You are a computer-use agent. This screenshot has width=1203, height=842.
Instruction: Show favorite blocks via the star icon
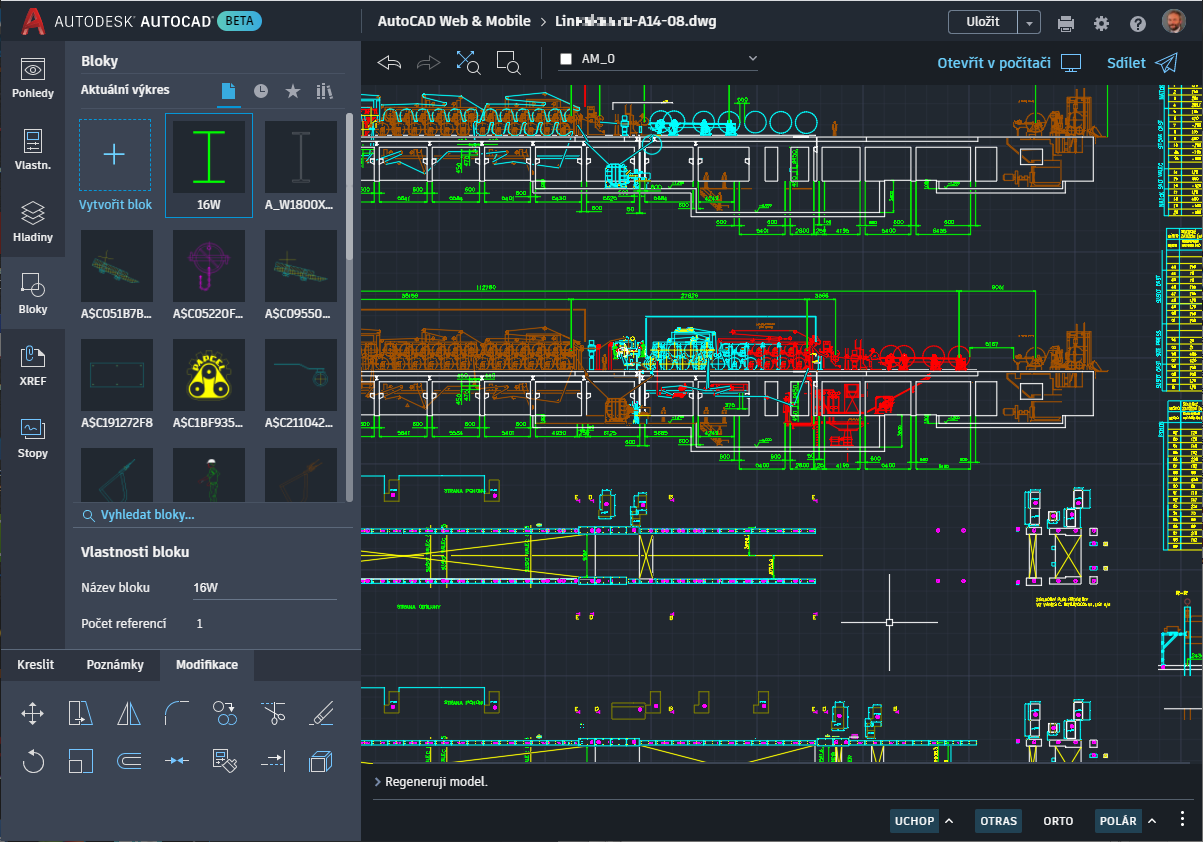point(290,91)
